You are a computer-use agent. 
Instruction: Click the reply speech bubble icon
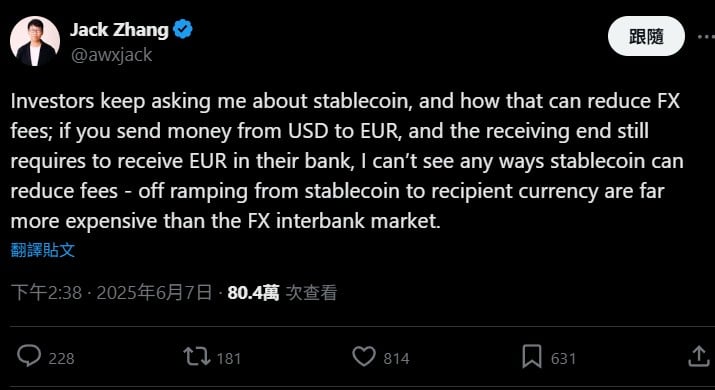click(29, 356)
